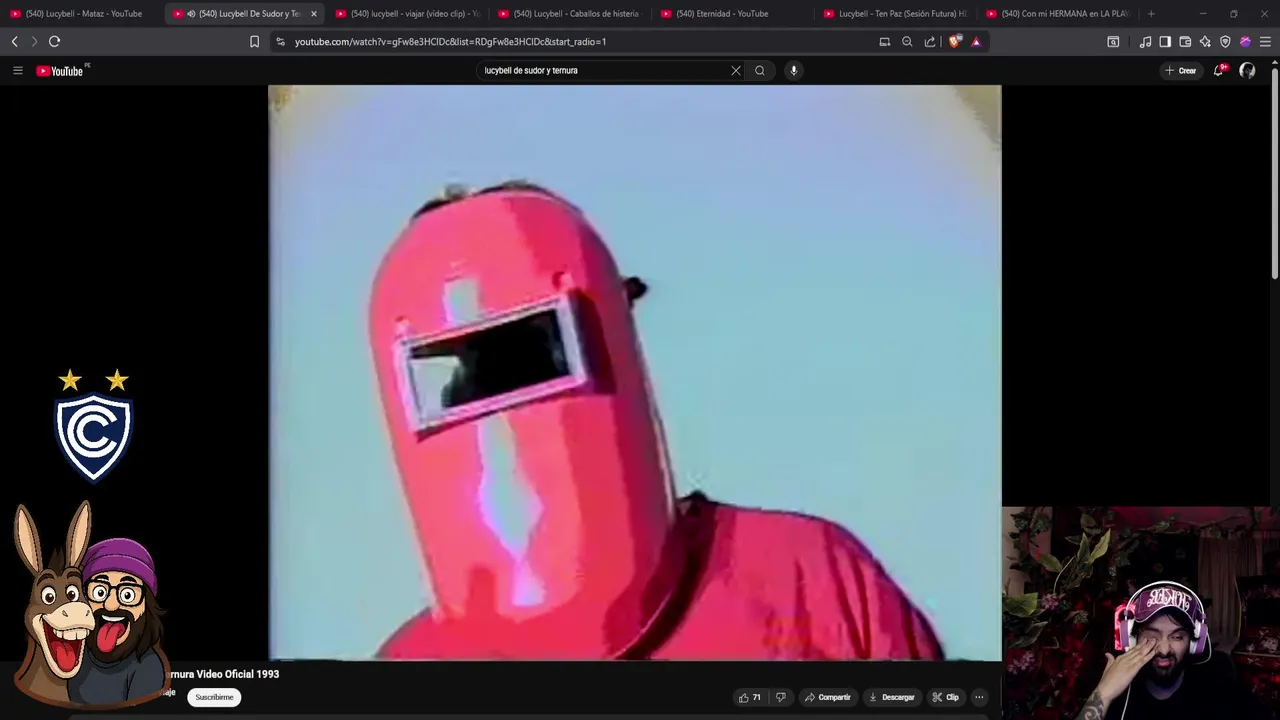This screenshot has width=1280, height=720.
Task: Reload the YouTube page
Action: click(x=54, y=41)
